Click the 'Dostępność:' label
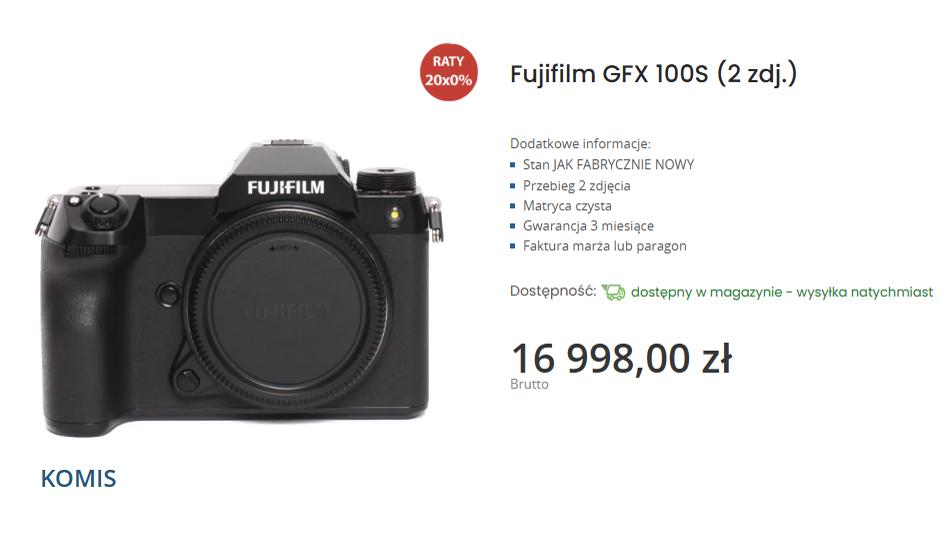Image resolution: width=952 pixels, height=536 pixels. [553, 291]
